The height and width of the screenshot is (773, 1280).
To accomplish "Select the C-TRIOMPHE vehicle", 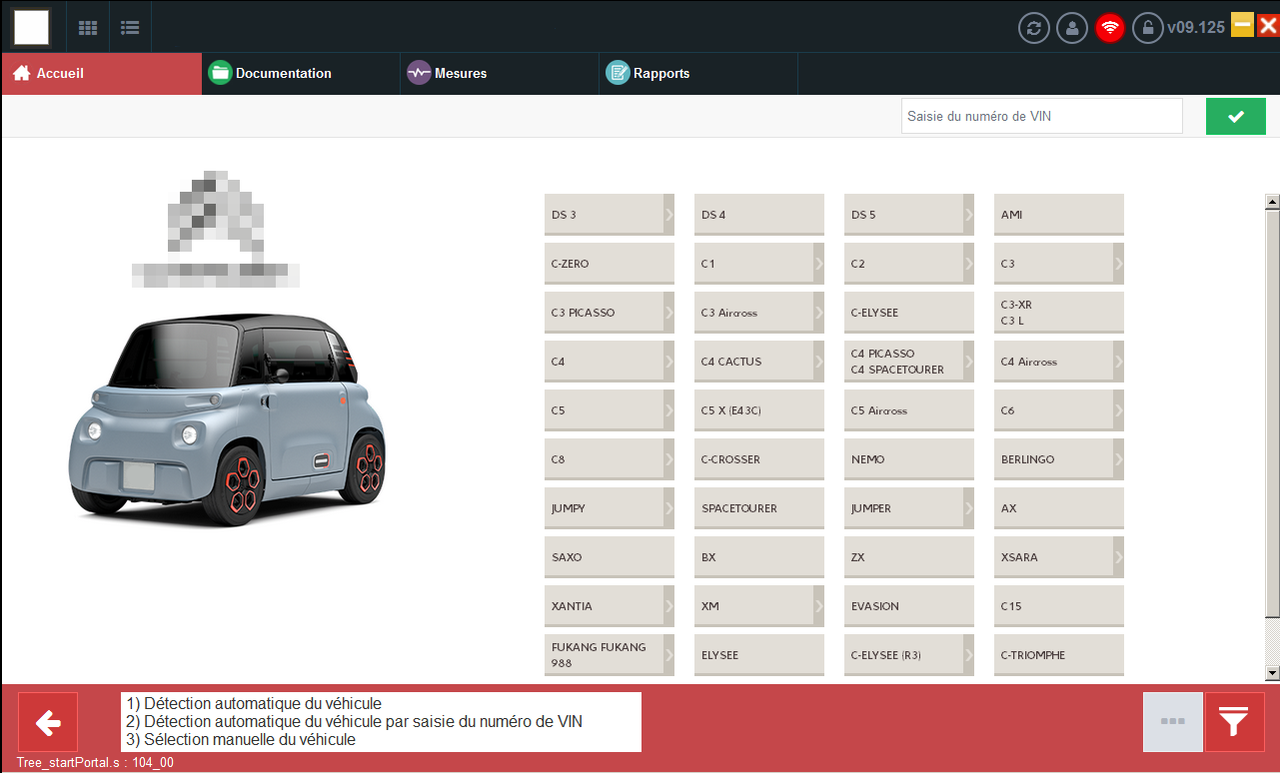I will pos(1059,656).
